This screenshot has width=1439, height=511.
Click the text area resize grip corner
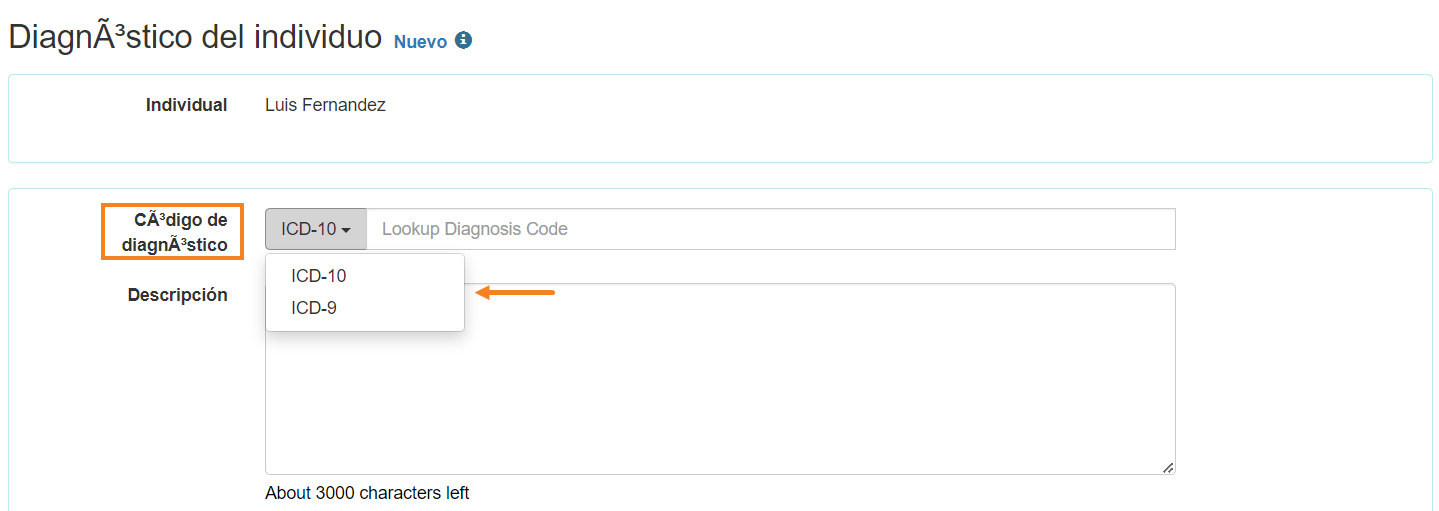(1168, 467)
